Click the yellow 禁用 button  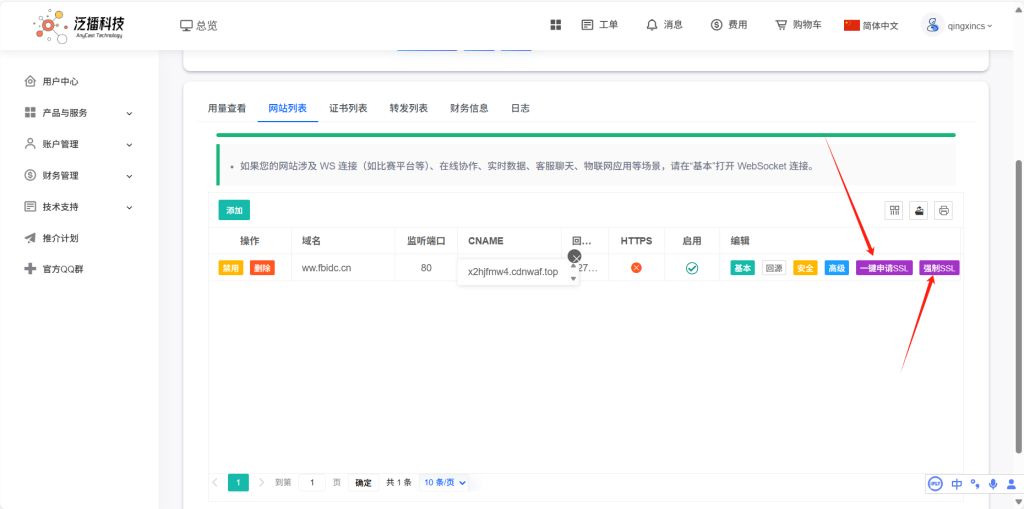pyautogui.click(x=231, y=268)
